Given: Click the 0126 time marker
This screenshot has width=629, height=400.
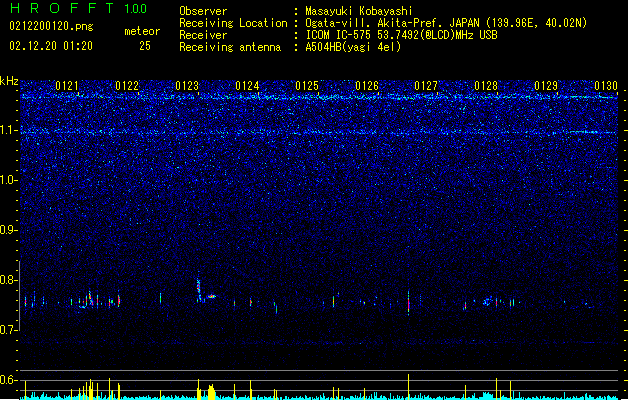Looking at the screenshot, I should 367,86.
